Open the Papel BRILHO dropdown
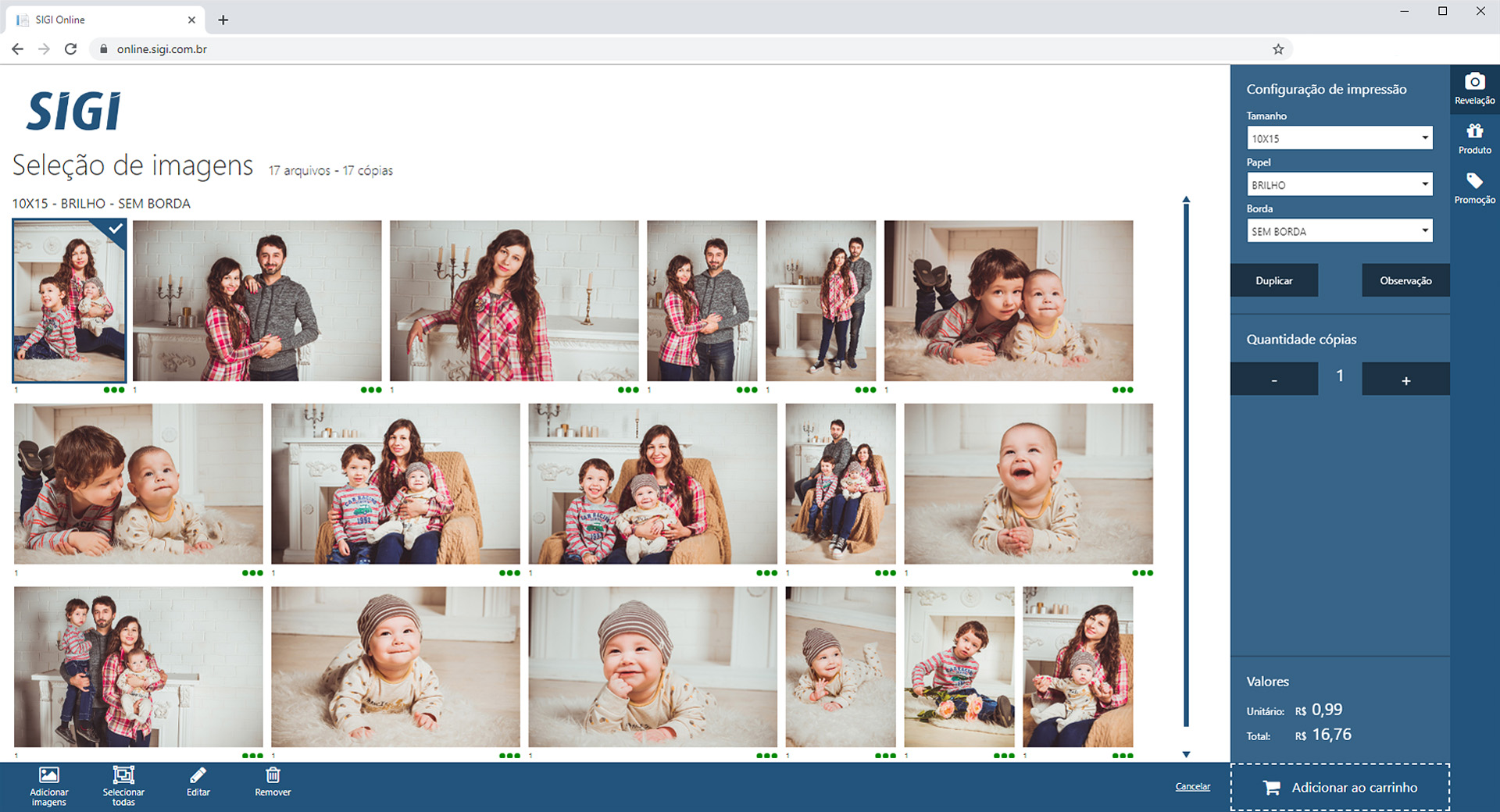The height and width of the screenshot is (812, 1500). pyautogui.click(x=1339, y=185)
